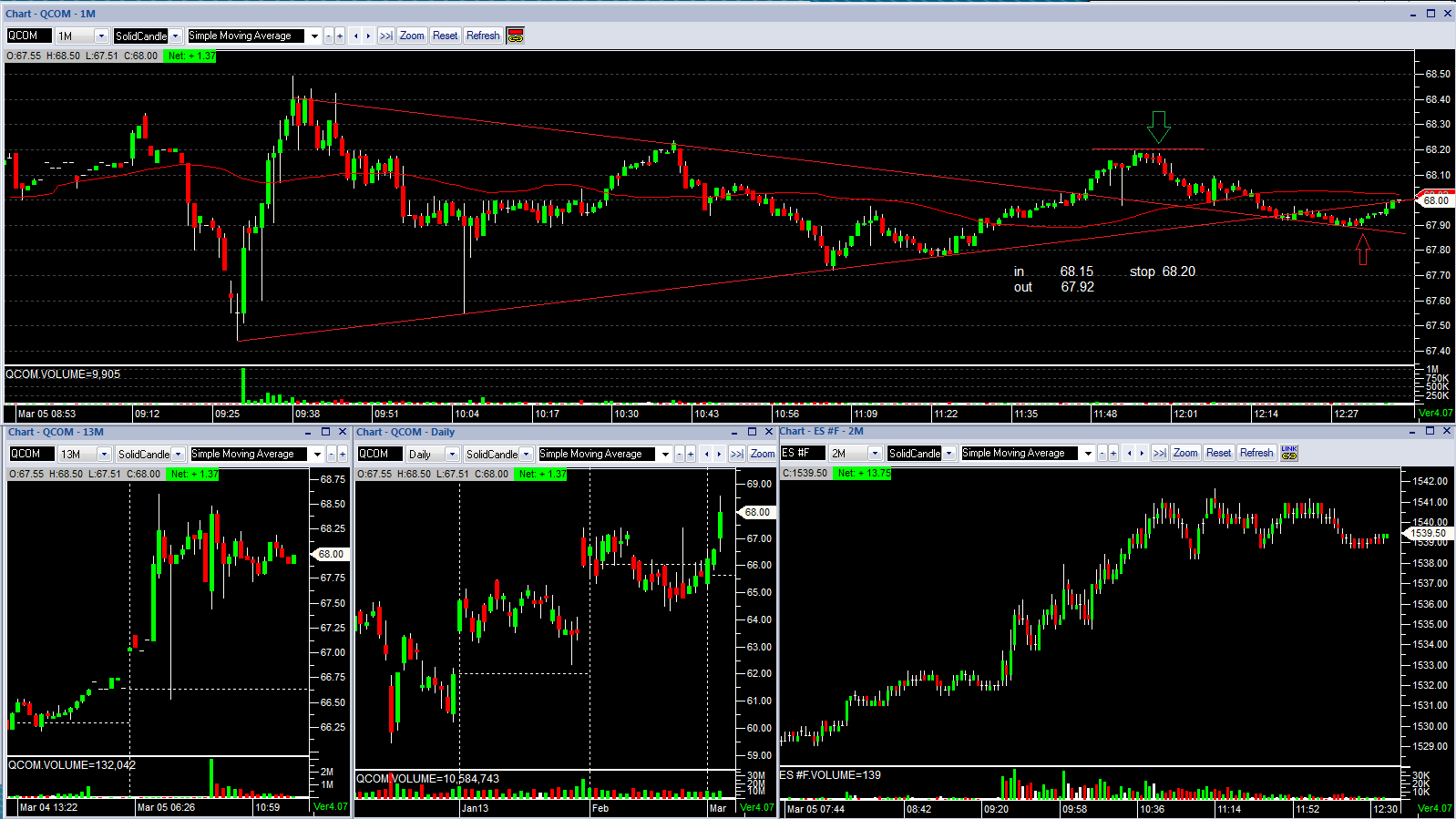
Task: Open Simple Moving Average dropdown in Daily chart
Action: click(665, 454)
